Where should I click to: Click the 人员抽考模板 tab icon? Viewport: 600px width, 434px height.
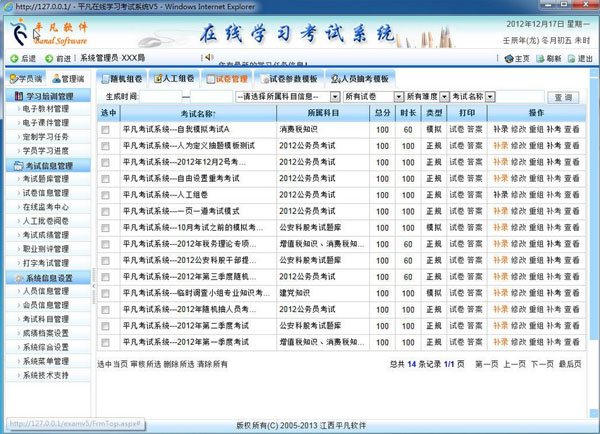(x=336, y=79)
